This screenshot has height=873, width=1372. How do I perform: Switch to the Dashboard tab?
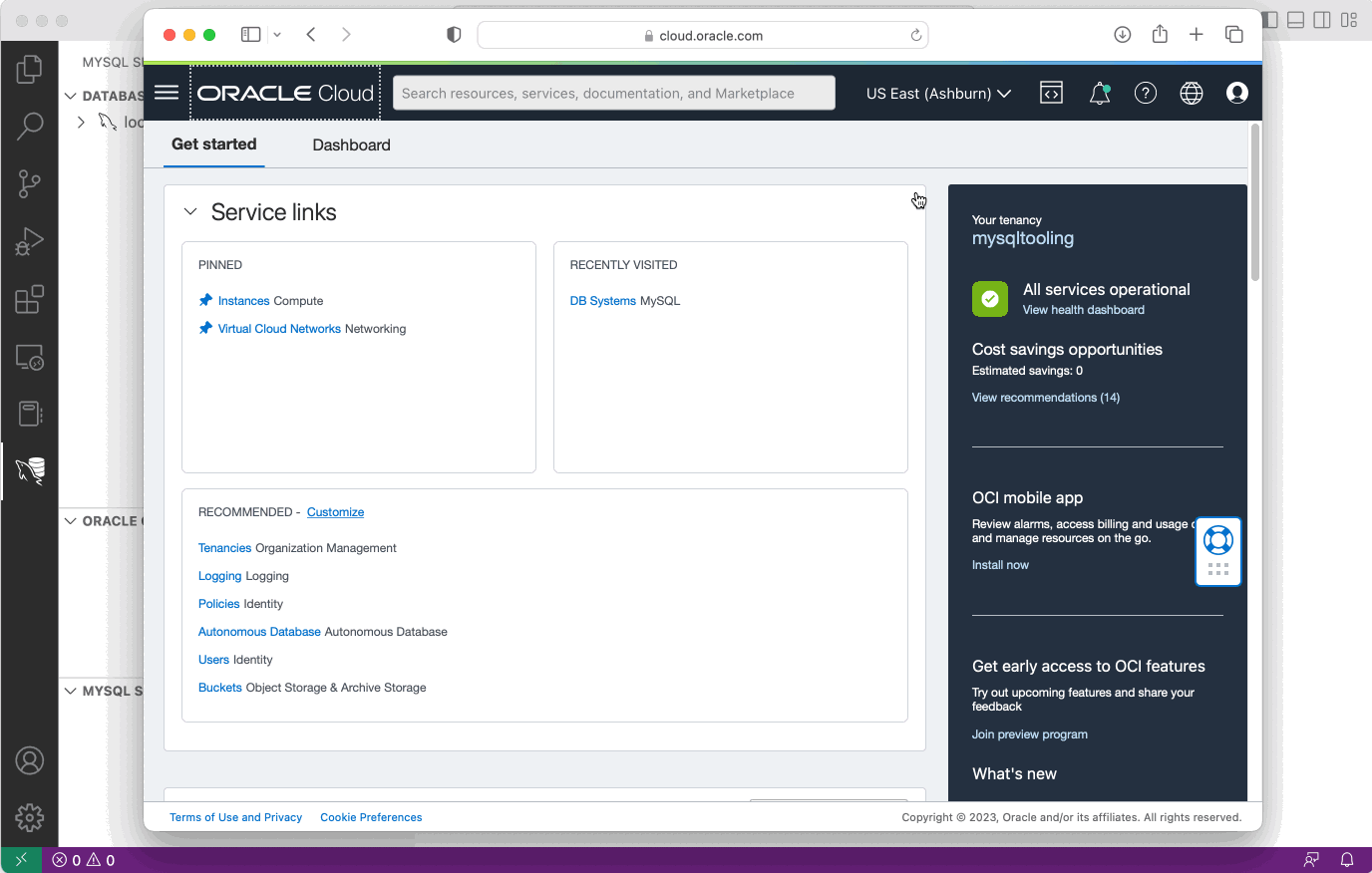coord(351,145)
